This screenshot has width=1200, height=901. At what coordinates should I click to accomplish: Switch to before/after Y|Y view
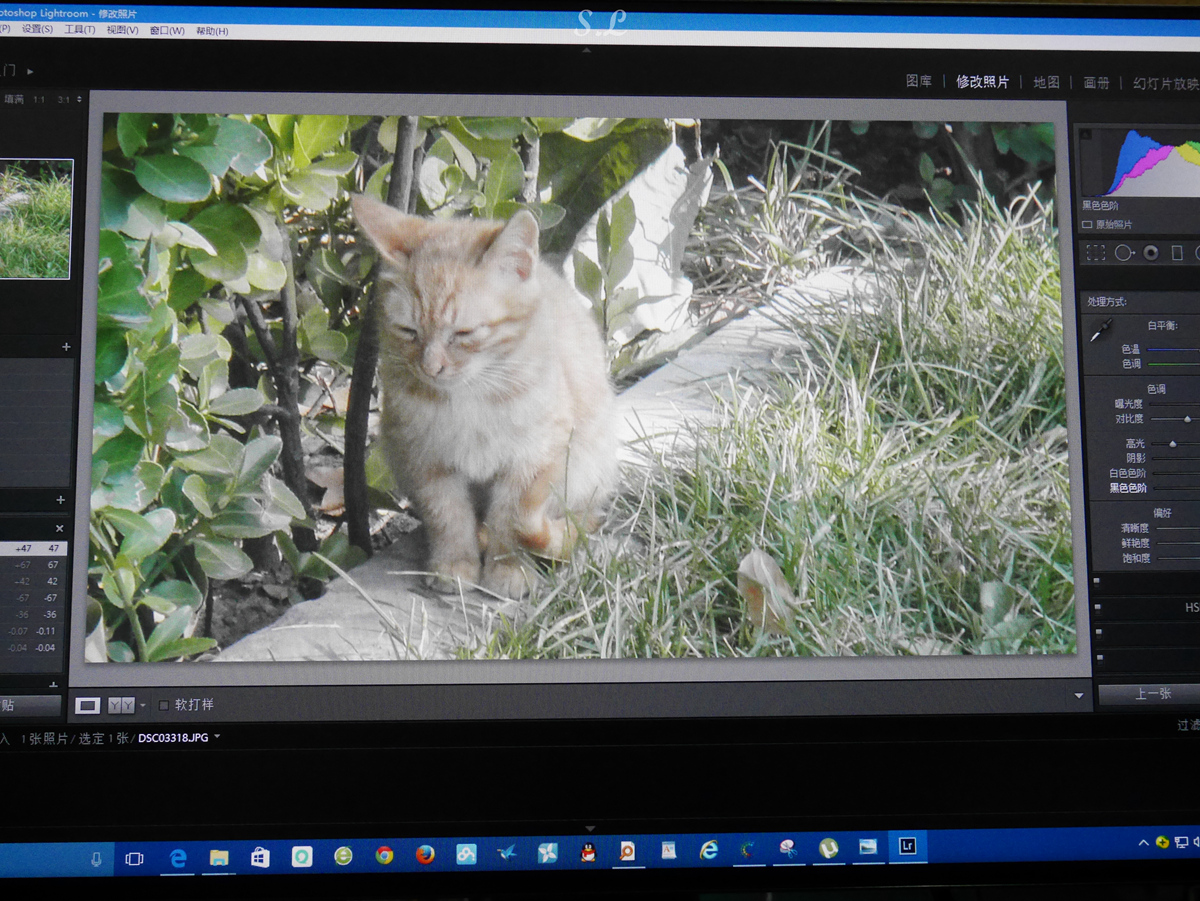pos(121,705)
